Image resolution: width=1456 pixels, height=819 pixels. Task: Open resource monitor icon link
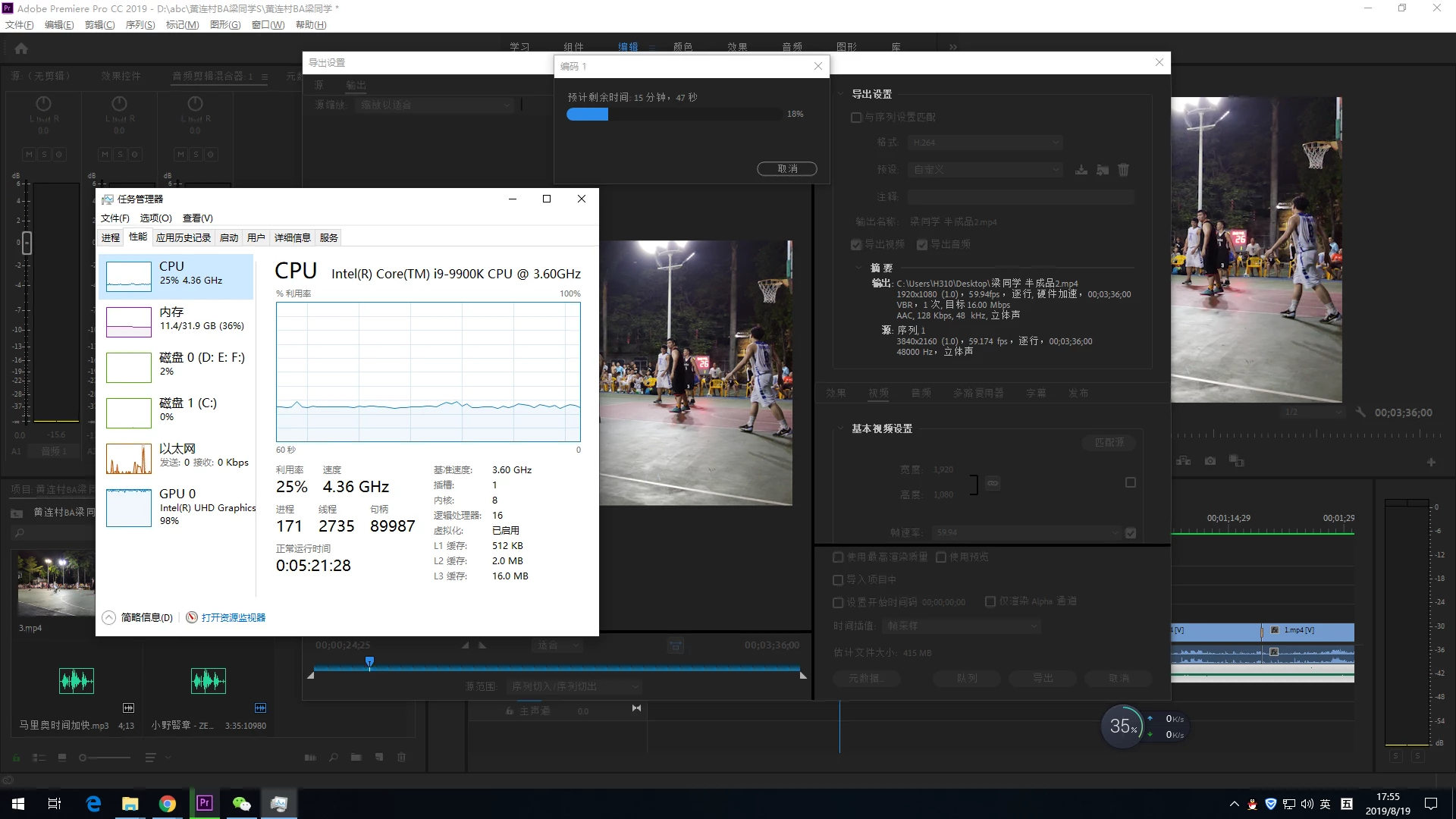click(233, 617)
